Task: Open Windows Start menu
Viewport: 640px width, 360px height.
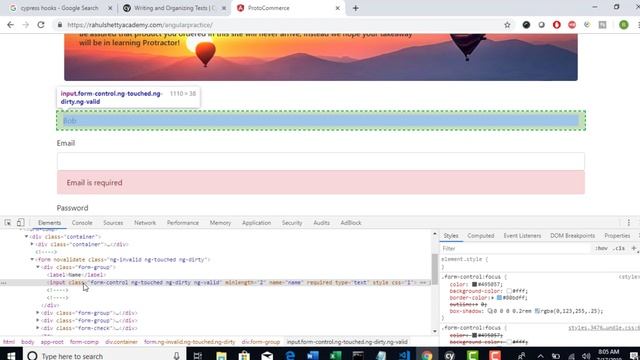Action: point(11,356)
